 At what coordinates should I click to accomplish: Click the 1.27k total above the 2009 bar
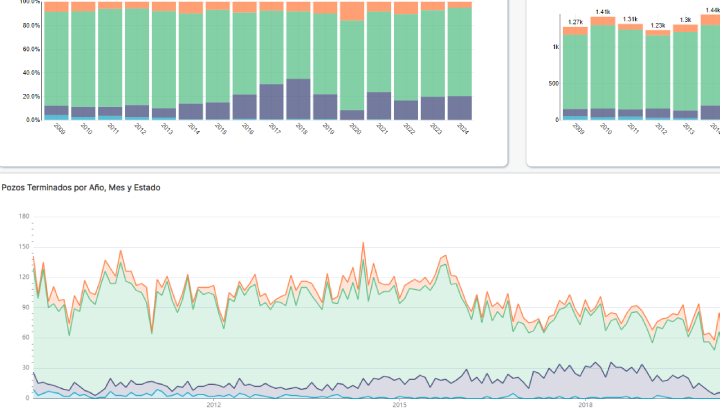[x=575, y=22]
